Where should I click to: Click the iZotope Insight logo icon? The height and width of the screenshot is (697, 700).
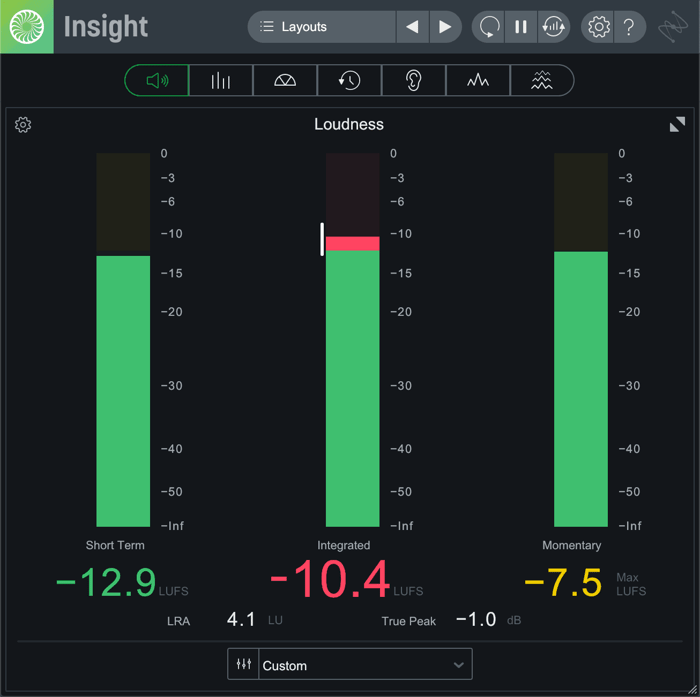point(27,27)
